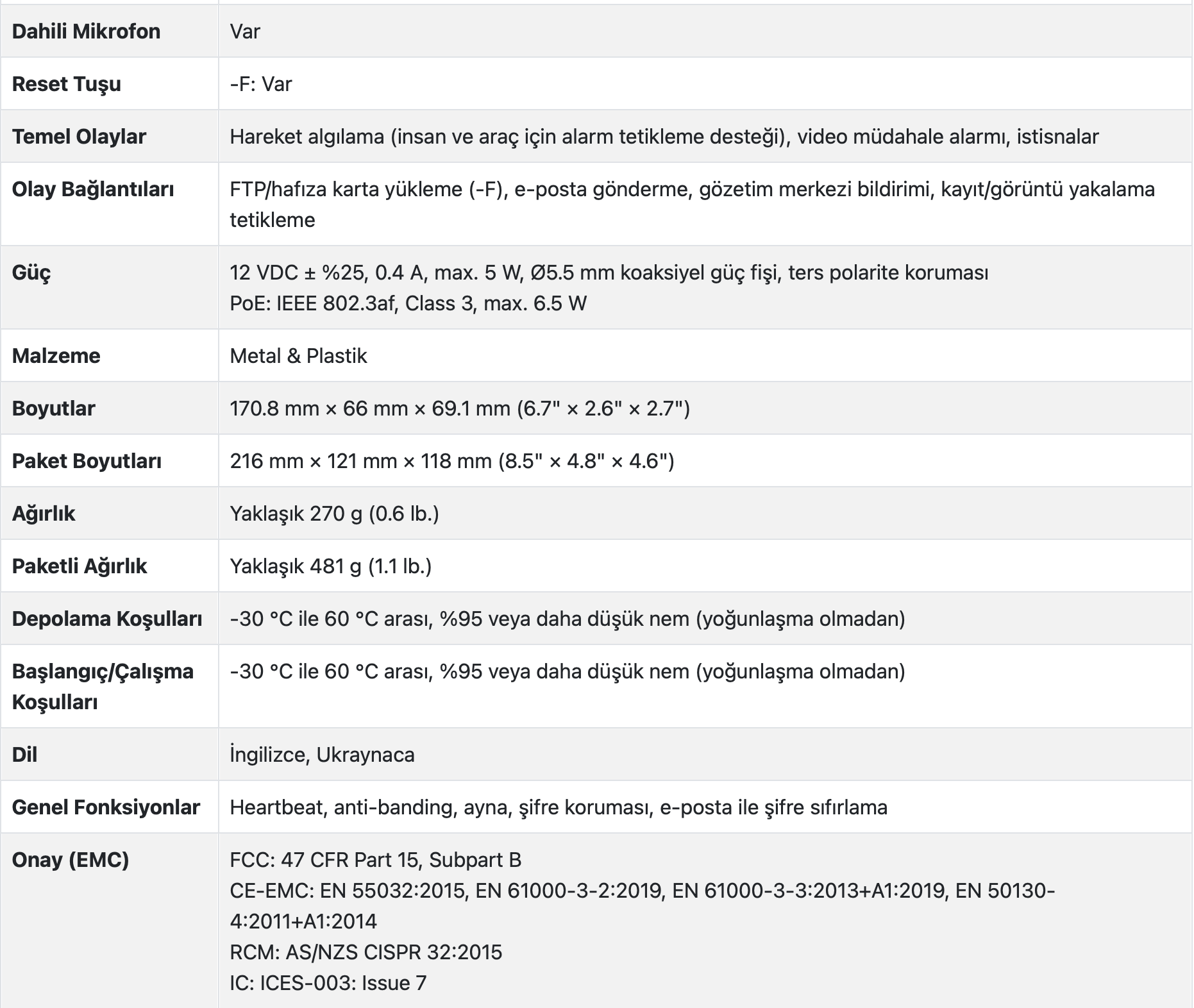Click the "PoE: IEEE 802.3af" line
Screen dimensions: 1194x1008
click(408, 303)
